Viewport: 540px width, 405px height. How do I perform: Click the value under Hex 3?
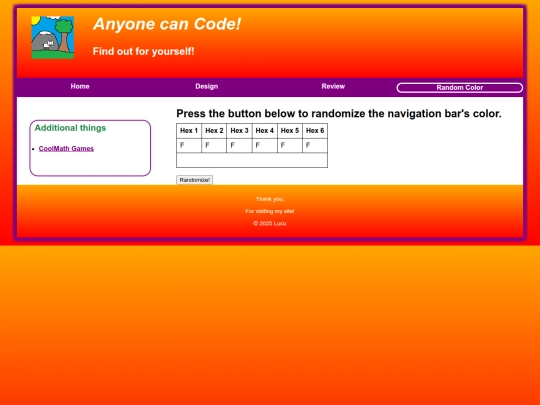click(239, 146)
